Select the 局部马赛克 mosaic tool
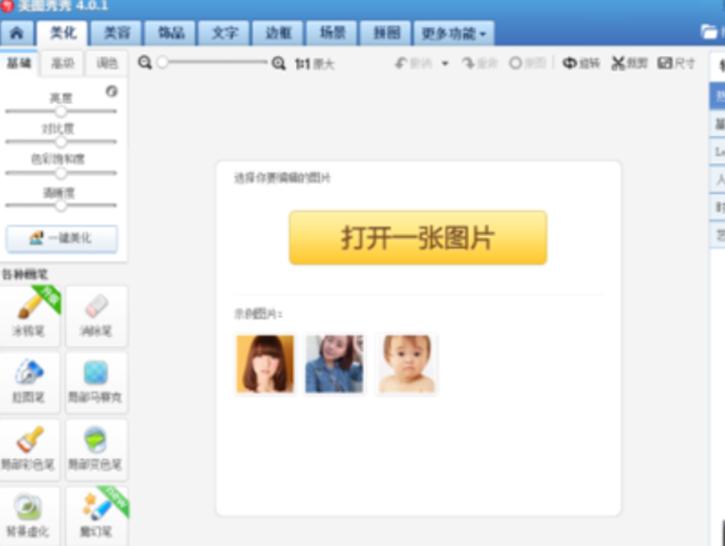The image size is (725, 546). pos(97,382)
